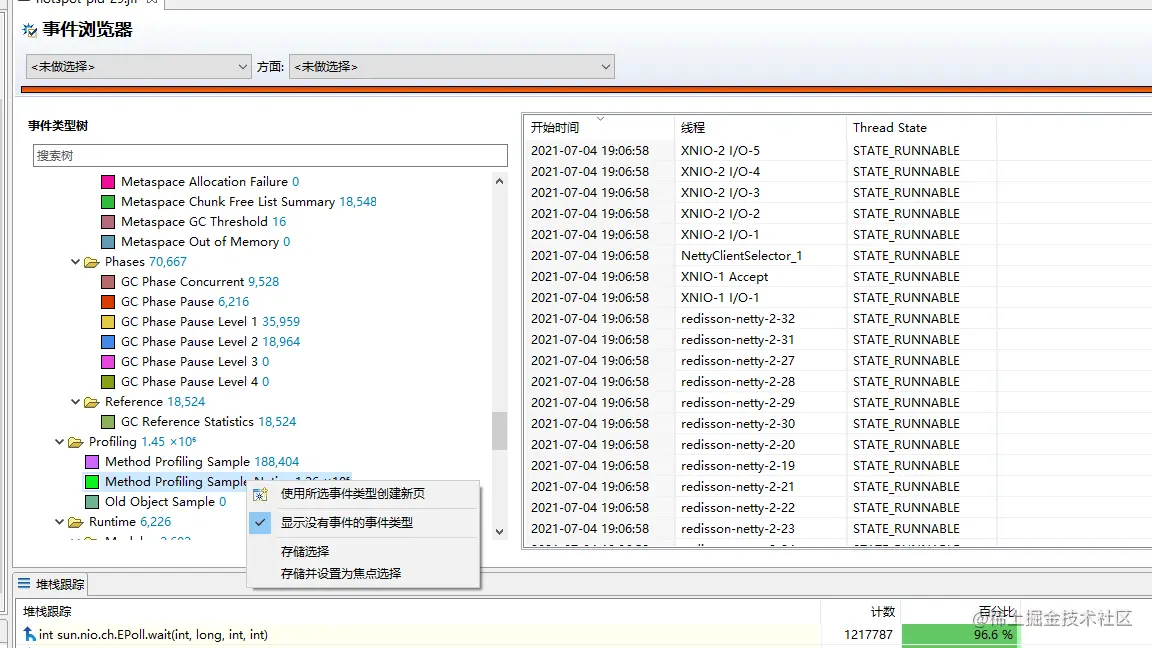Click the Event Browser title icon

click(29, 30)
